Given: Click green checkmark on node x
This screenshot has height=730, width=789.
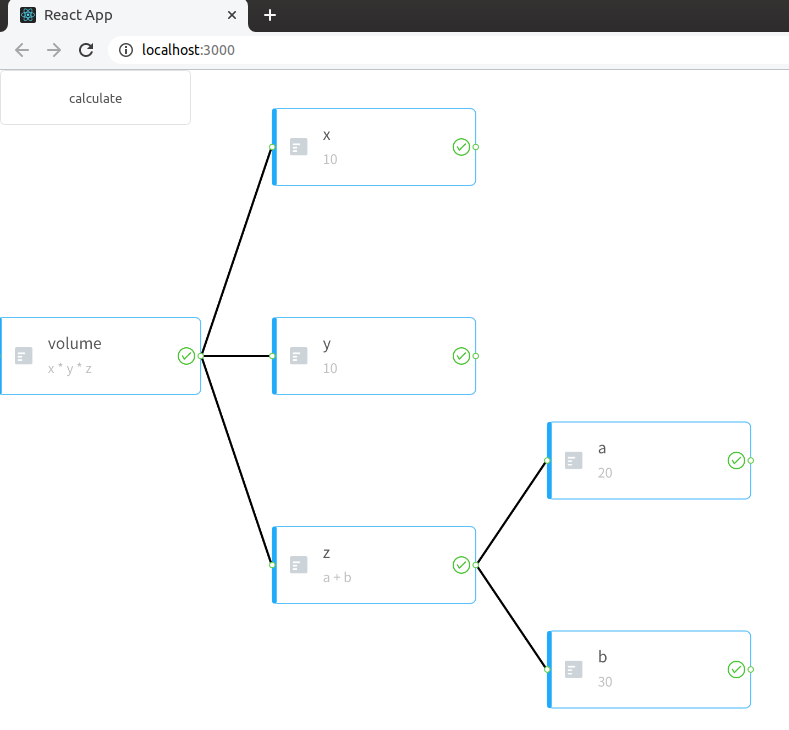Looking at the screenshot, I should tap(461, 147).
